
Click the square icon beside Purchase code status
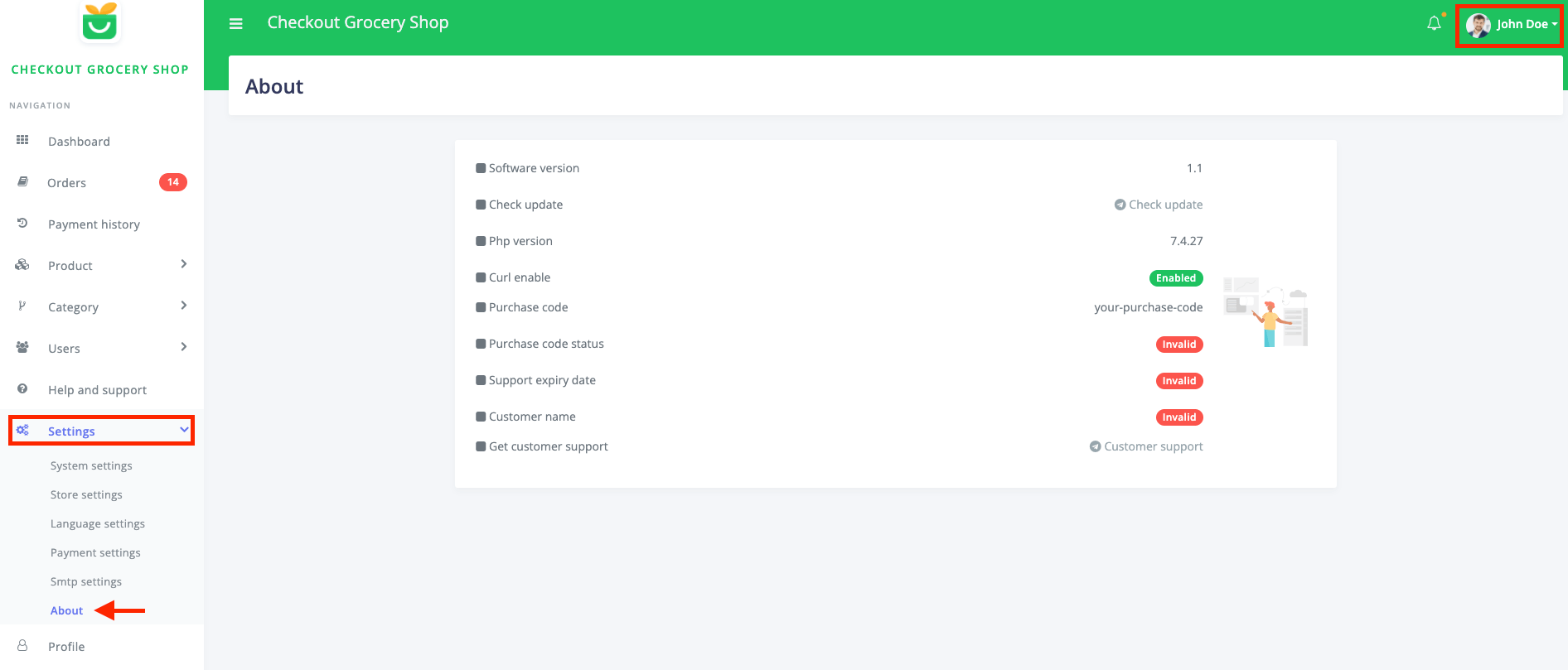point(481,344)
